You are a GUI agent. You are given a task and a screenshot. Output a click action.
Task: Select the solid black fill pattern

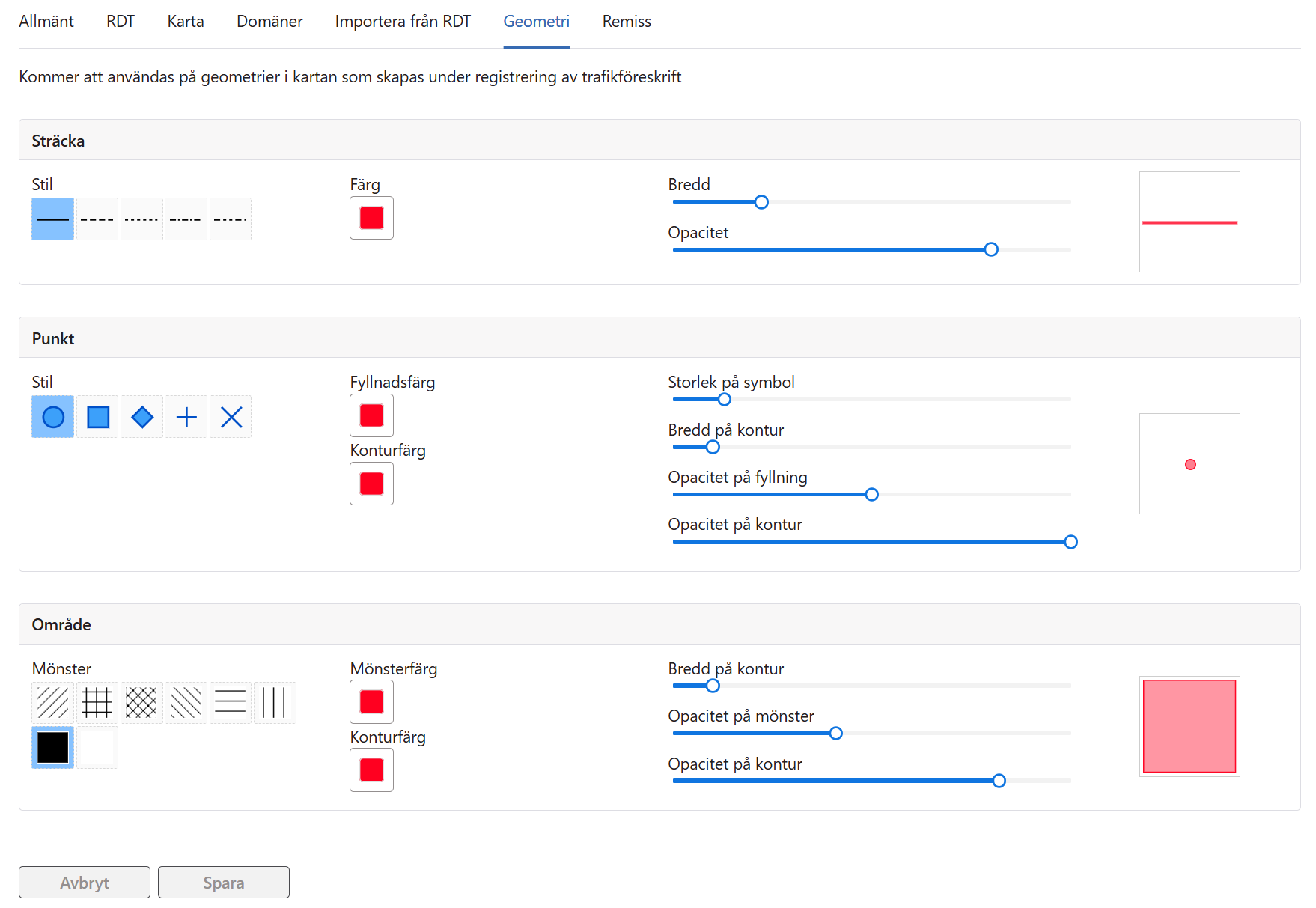coord(53,747)
